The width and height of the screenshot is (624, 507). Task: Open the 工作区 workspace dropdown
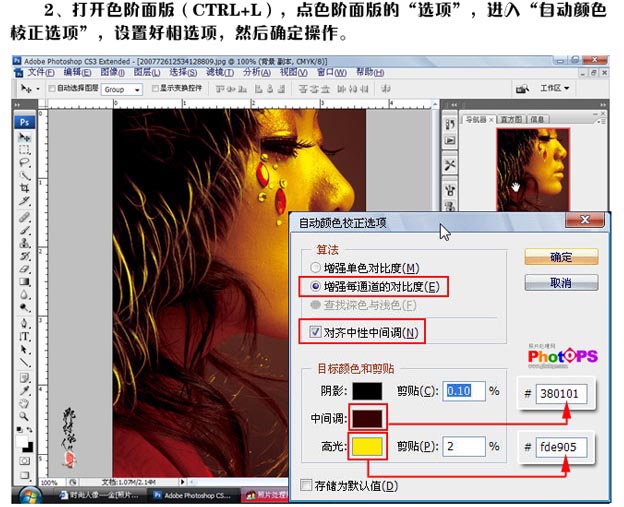pyautogui.click(x=554, y=88)
